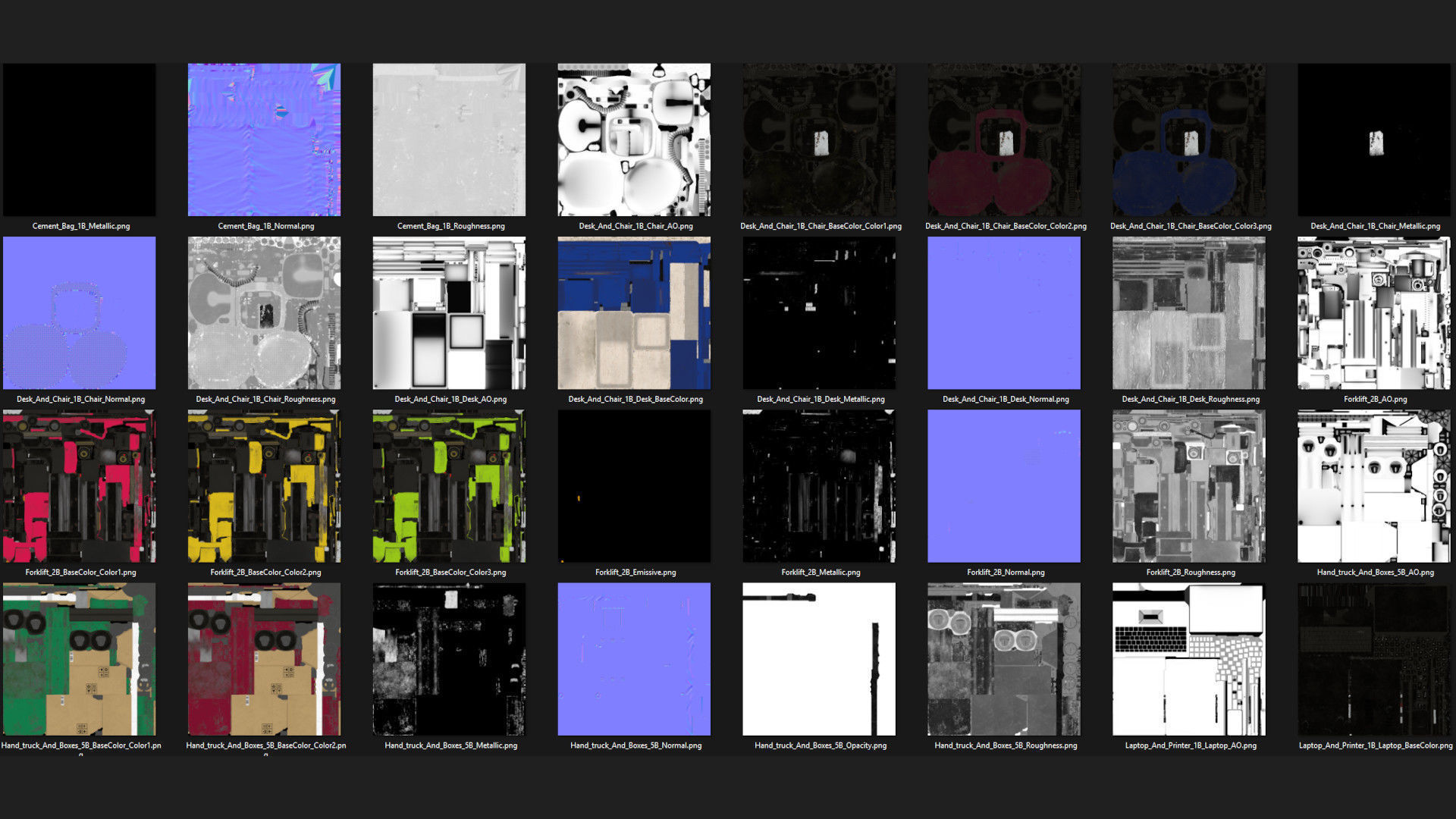Select the green Forklift_2B_BaseColor_Color3.png texture
1456x819 pixels.
click(x=449, y=486)
